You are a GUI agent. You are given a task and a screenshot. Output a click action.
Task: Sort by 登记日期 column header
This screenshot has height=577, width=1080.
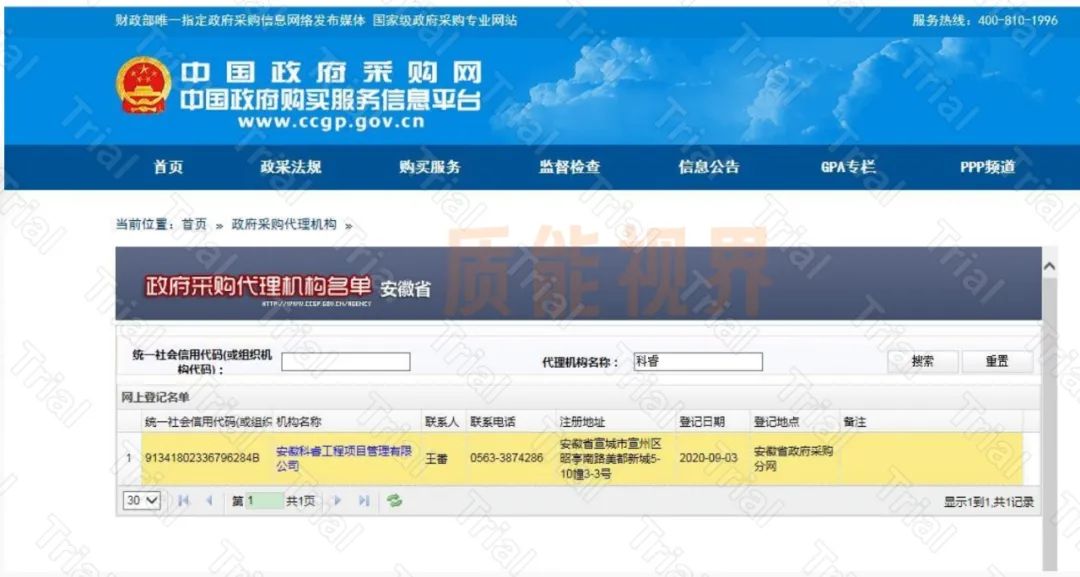[x=714, y=422]
